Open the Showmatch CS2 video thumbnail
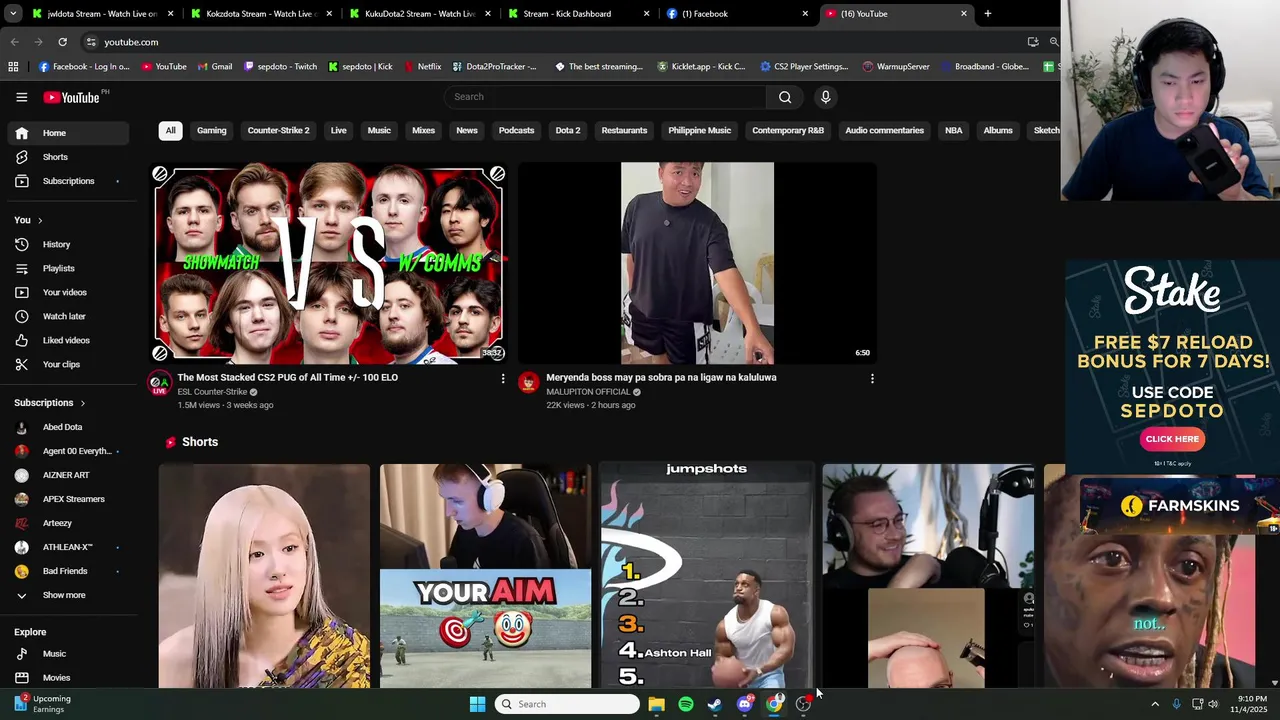This screenshot has height=720, width=1280. [328, 263]
